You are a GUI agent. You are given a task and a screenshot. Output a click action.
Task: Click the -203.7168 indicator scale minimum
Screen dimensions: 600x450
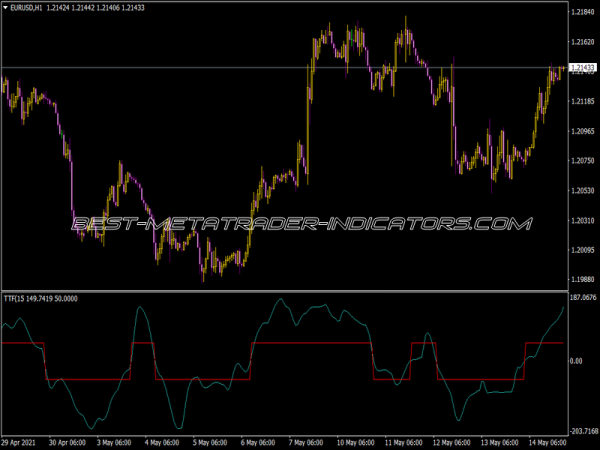click(581, 430)
